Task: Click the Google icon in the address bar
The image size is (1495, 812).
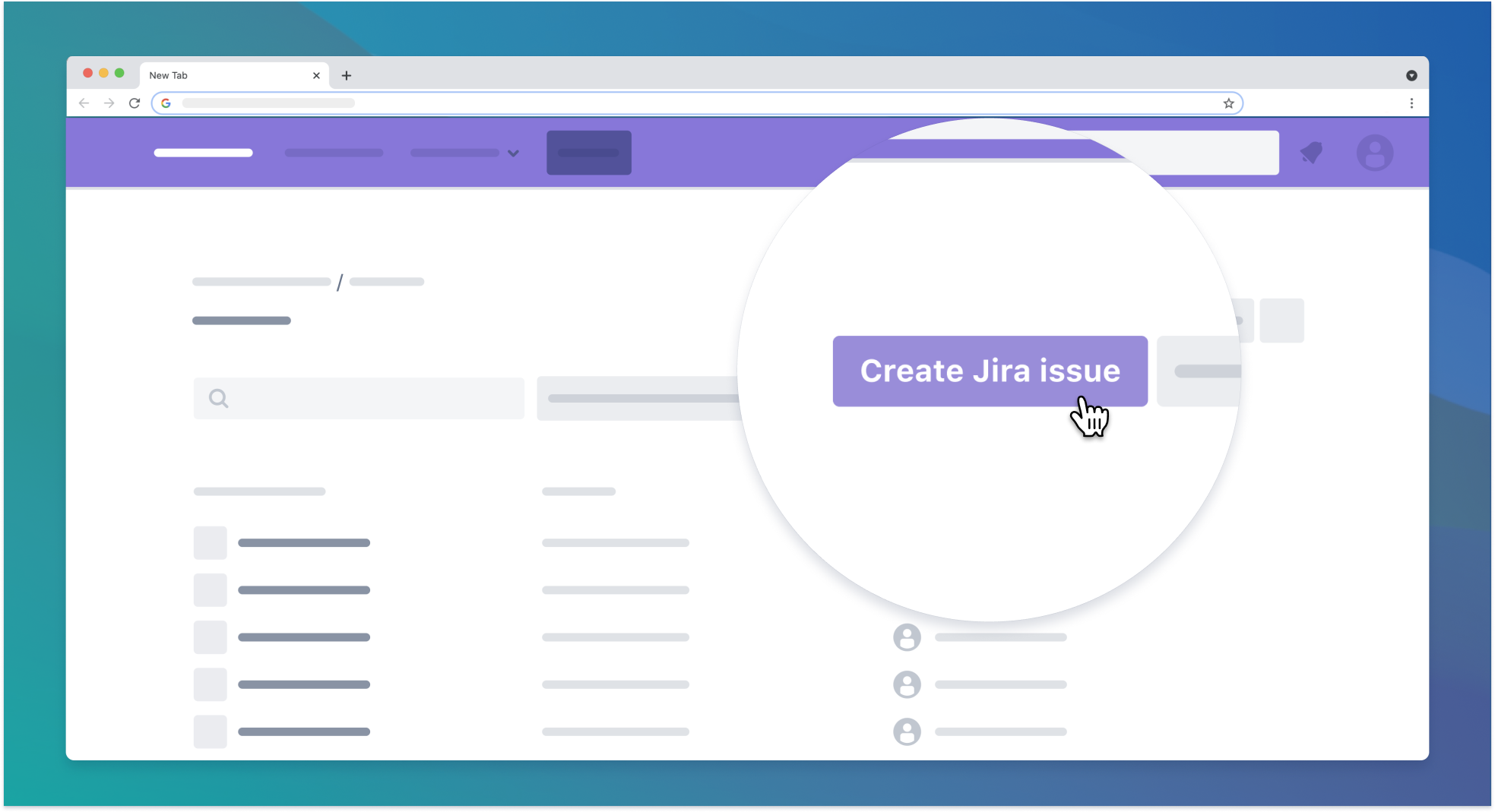Action: click(x=166, y=103)
